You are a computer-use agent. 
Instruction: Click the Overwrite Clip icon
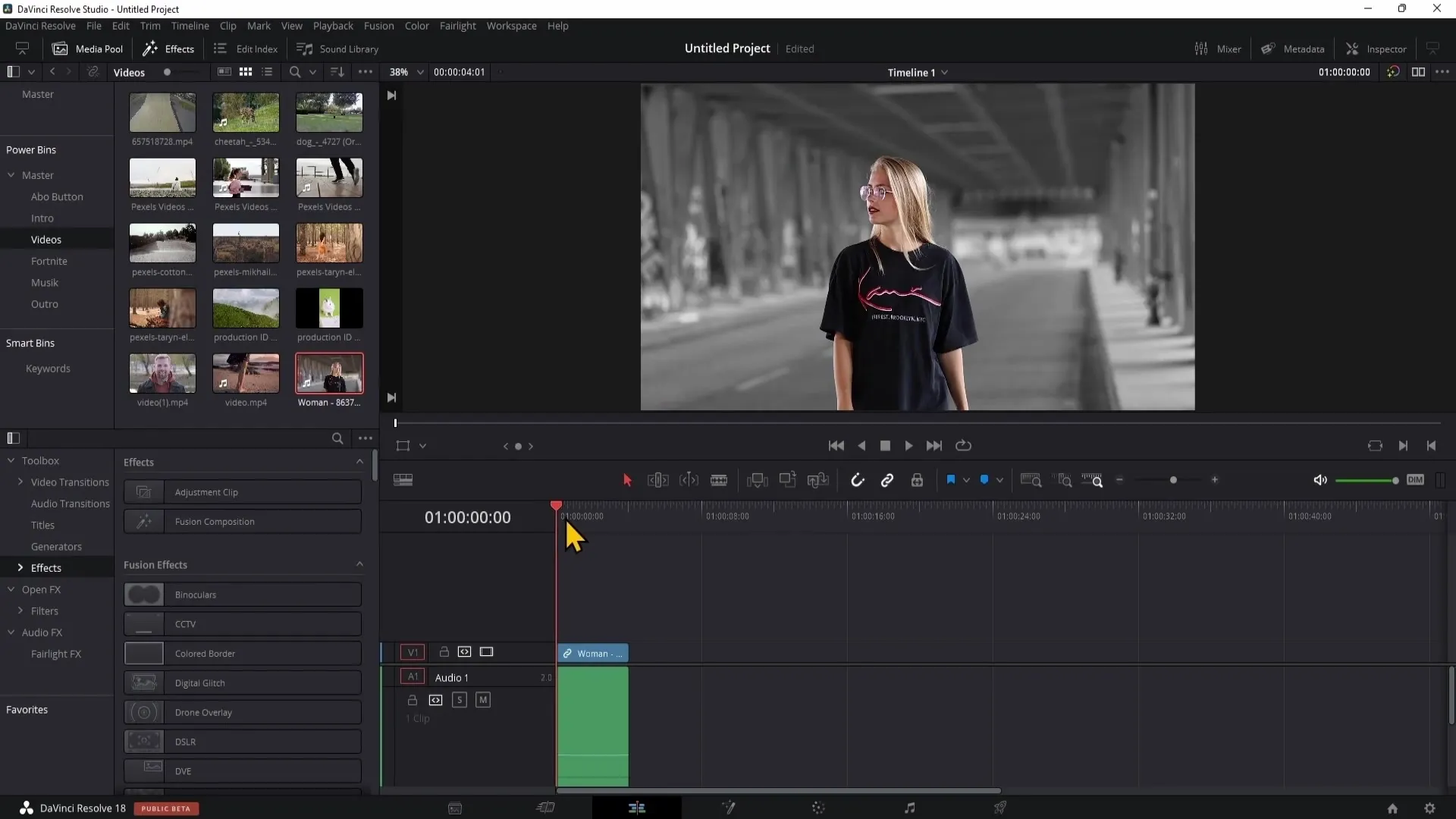point(787,480)
